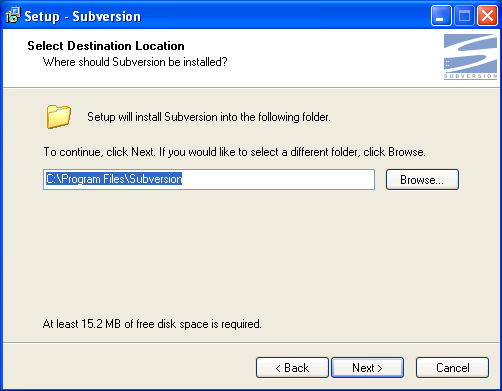Viewport: 502px width, 391px height.
Task: Click the 'Select Destination Location' heading
Action: coord(106,46)
